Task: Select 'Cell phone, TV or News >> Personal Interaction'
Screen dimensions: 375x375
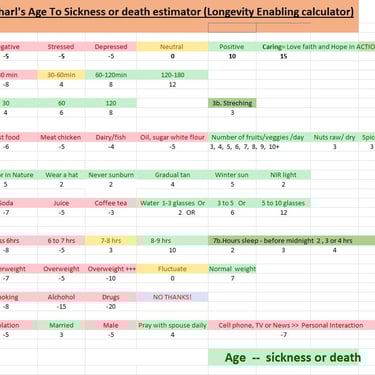Action: click(x=292, y=325)
